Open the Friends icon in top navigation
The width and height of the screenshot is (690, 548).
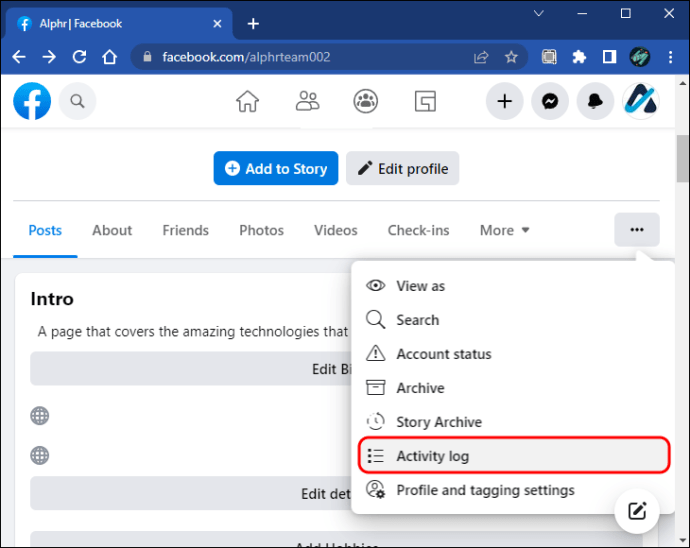coord(307,101)
